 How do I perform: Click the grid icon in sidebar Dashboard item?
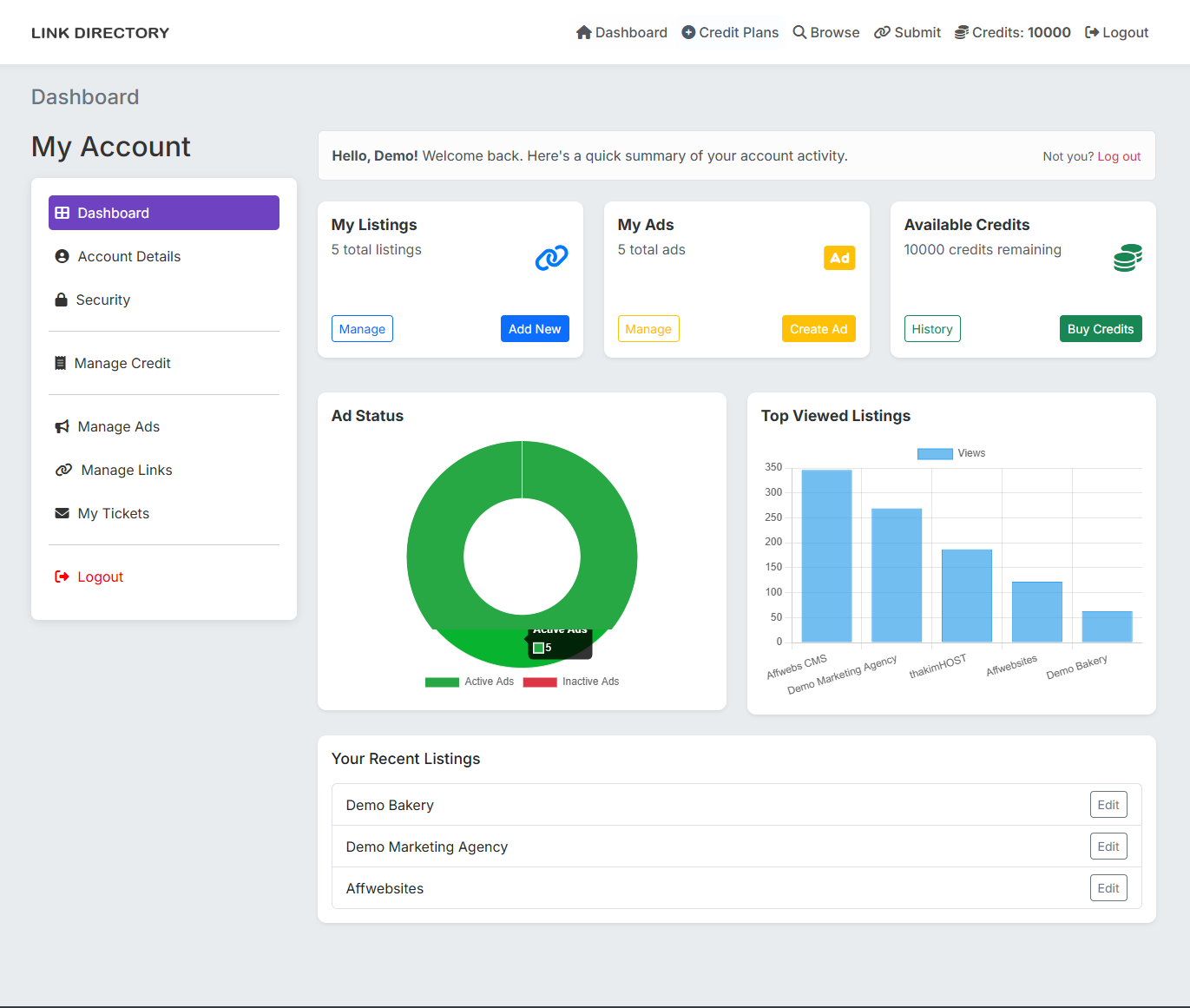(x=62, y=213)
